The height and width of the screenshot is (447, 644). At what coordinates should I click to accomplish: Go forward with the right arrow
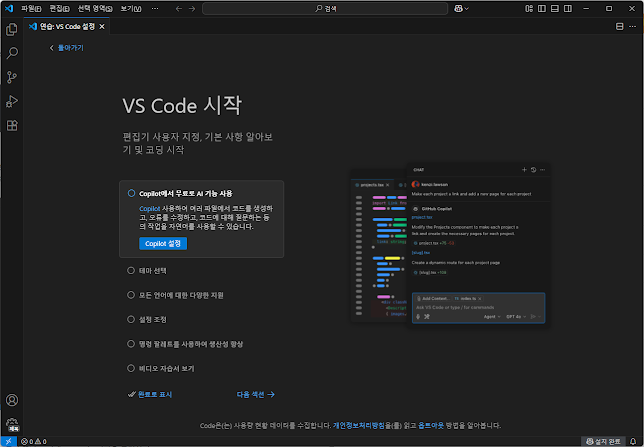click(x=192, y=9)
